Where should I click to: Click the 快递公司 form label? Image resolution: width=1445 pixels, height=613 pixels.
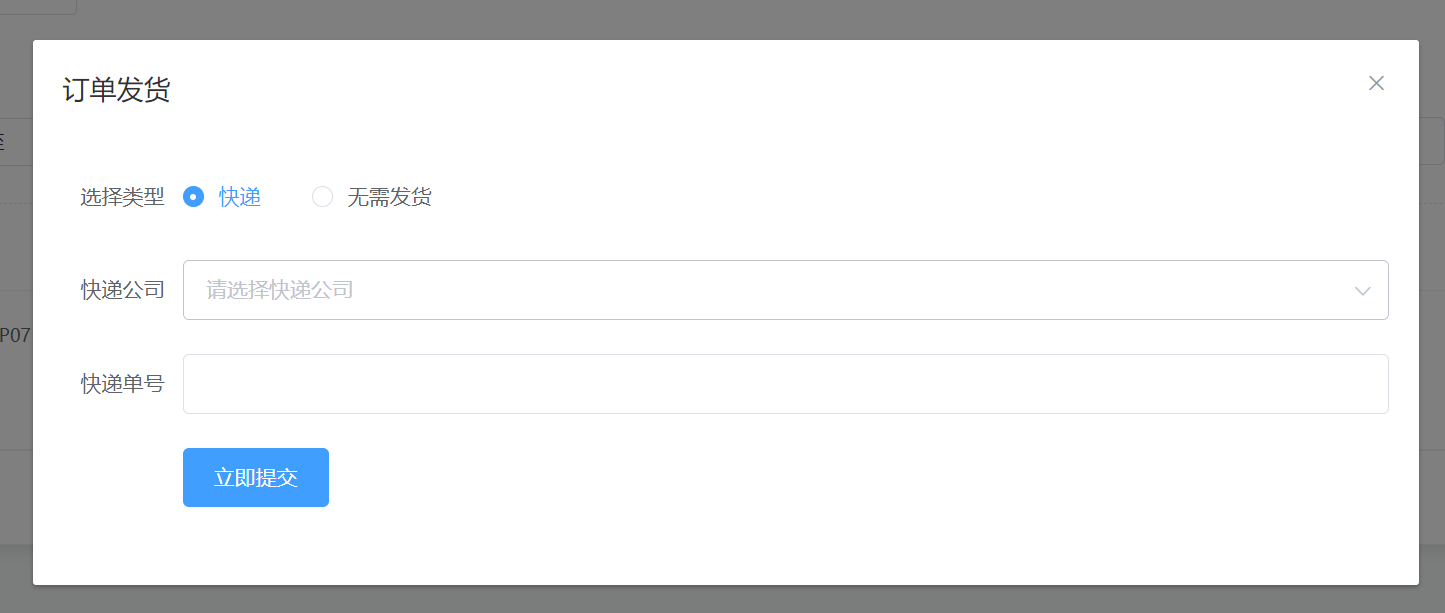coord(122,290)
